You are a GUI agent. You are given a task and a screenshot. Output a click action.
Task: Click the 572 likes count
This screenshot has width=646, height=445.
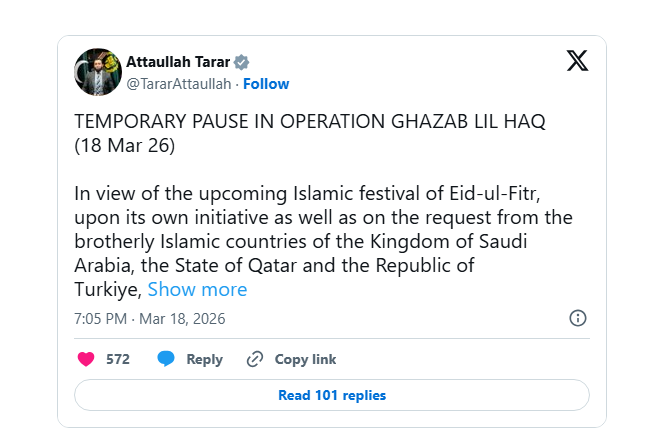click(x=118, y=359)
